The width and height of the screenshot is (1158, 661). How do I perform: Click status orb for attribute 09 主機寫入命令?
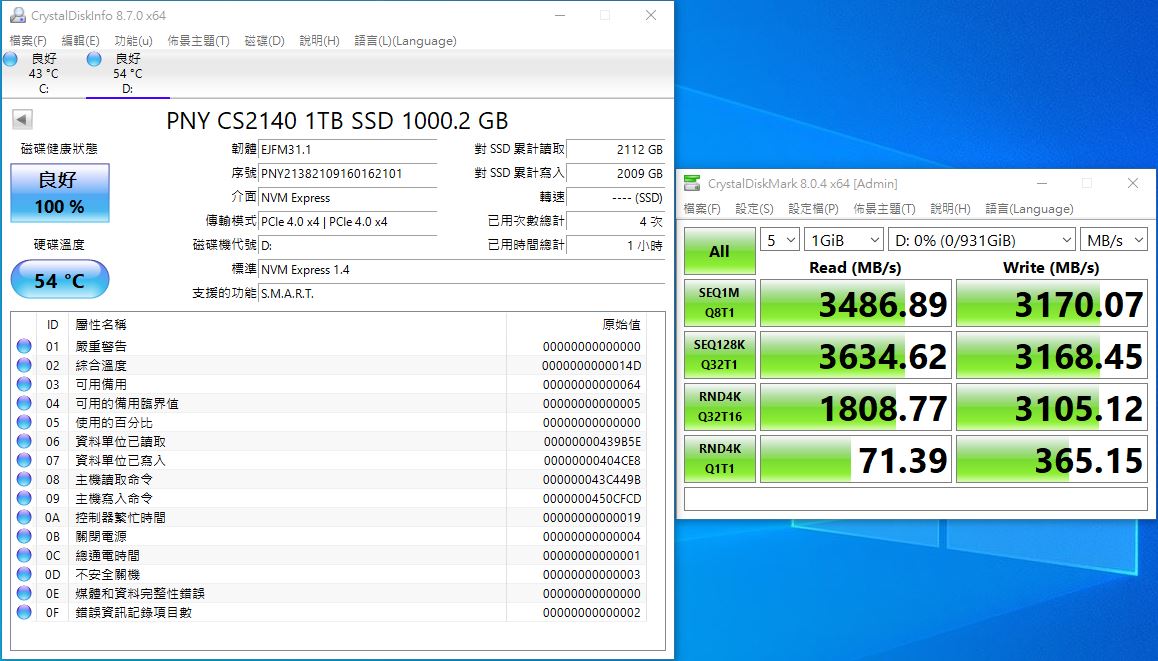pyautogui.click(x=24, y=498)
